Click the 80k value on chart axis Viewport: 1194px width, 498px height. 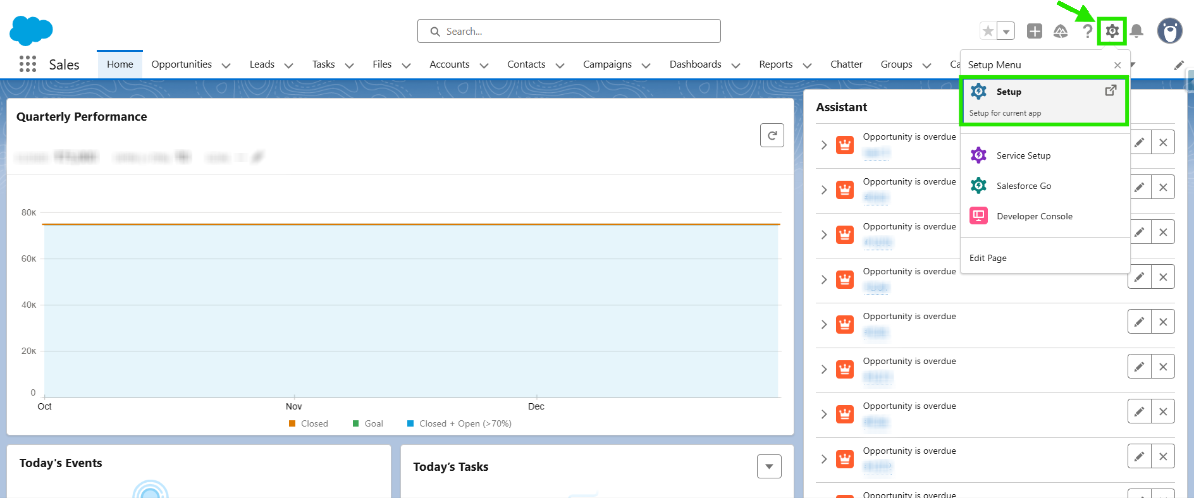28,212
